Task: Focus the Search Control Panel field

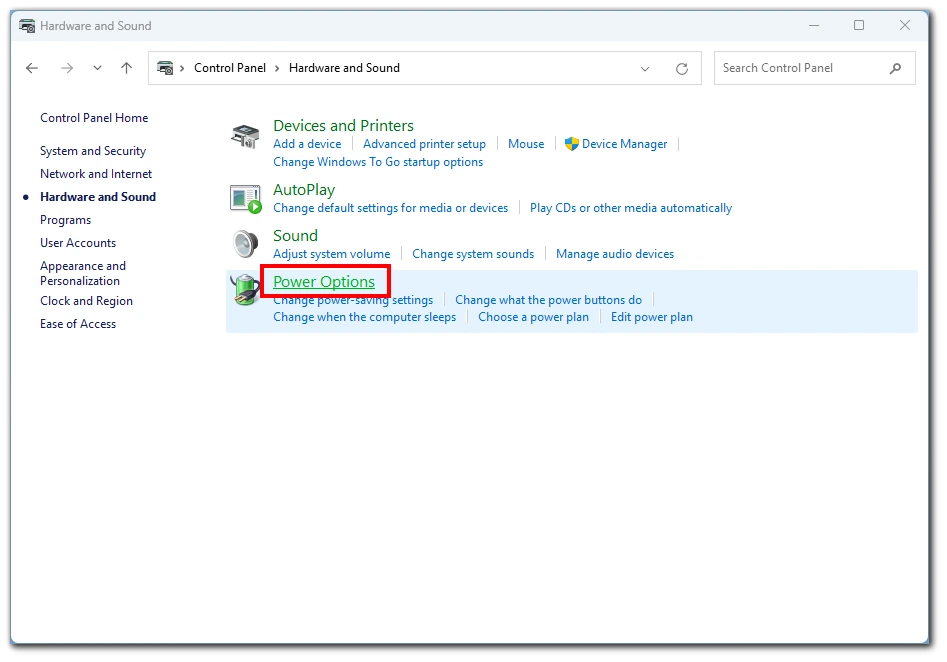Action: (814, 68)
